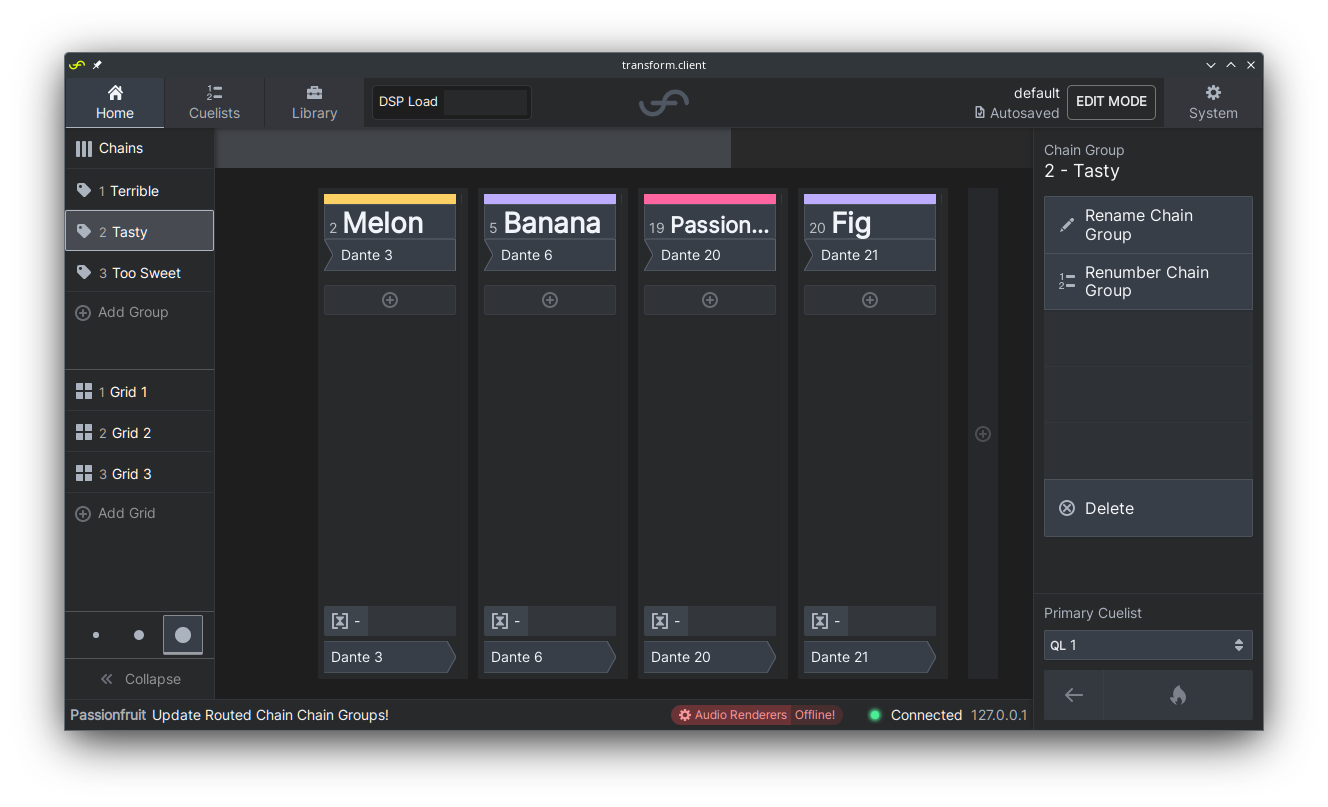1328x807 pixels.
Task: Click the Audio Renderers Offline status badge
Action: pyautogui.click(x=757, y=715)
